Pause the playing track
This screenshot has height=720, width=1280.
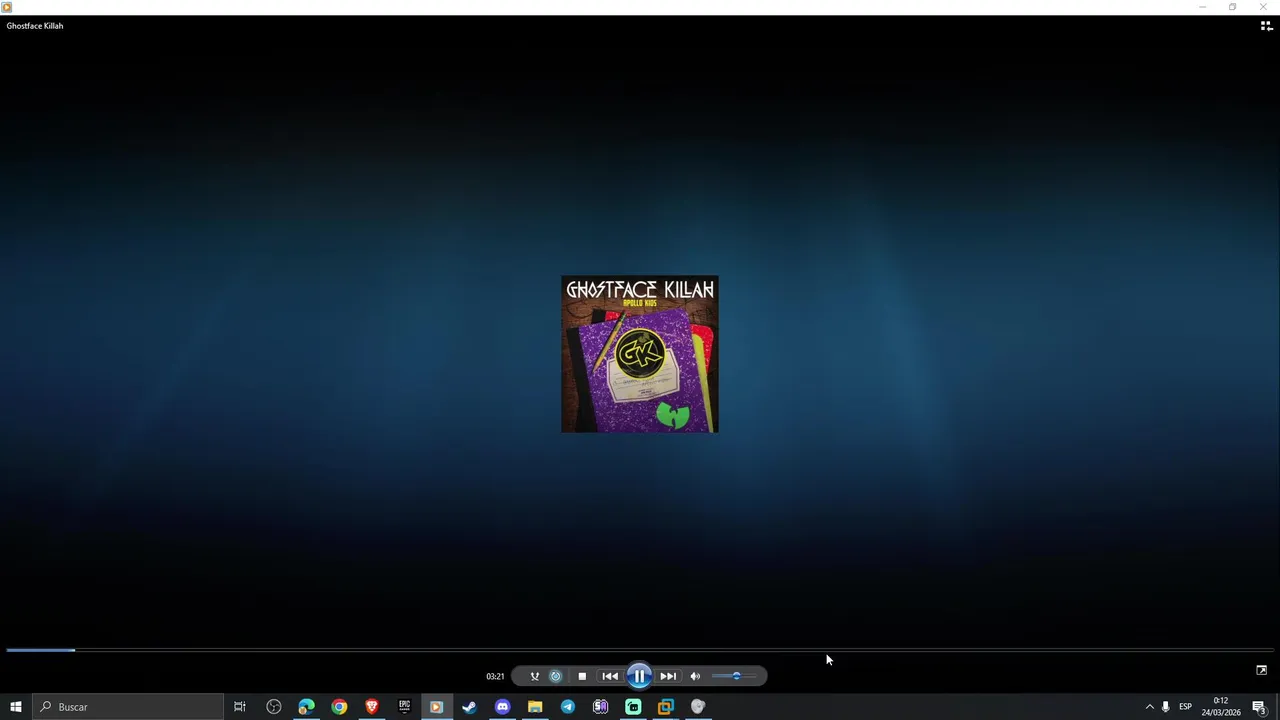639,676
